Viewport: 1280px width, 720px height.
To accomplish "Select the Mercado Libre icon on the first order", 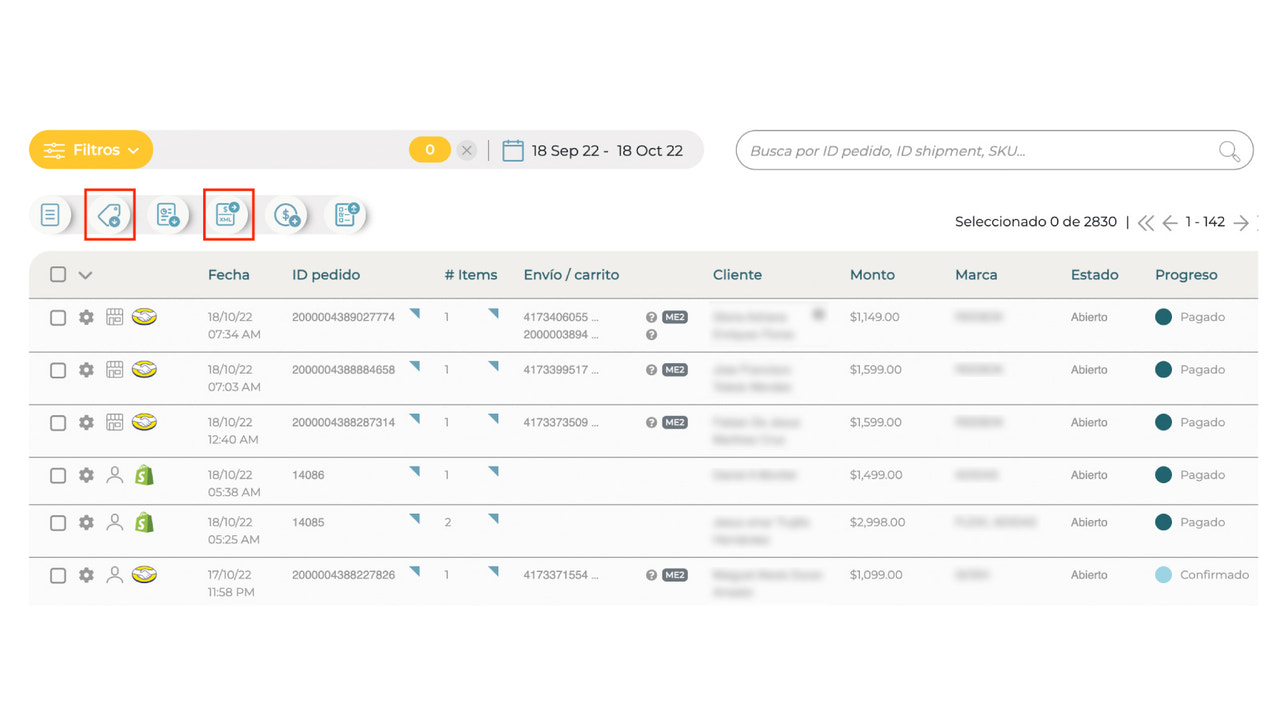I will (144, 316).
